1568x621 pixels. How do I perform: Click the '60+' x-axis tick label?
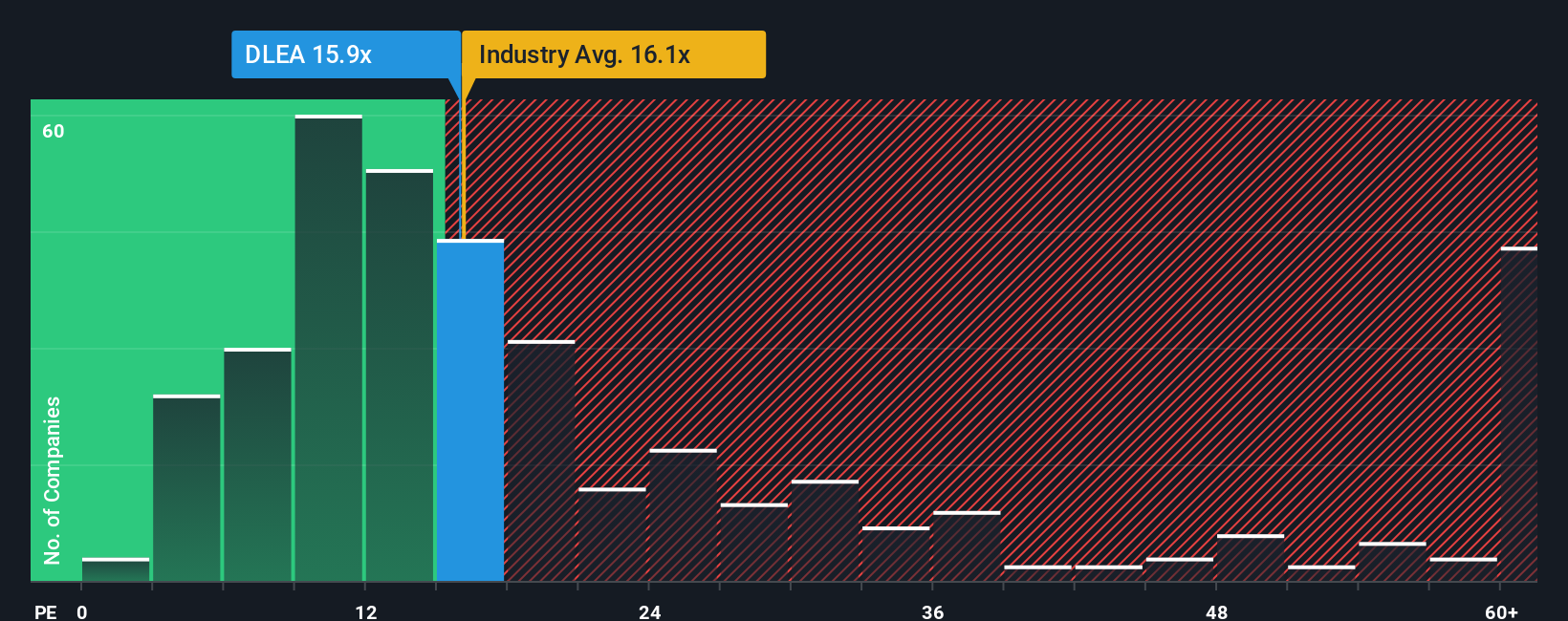pyautogui.click(x=1501, y=611)
